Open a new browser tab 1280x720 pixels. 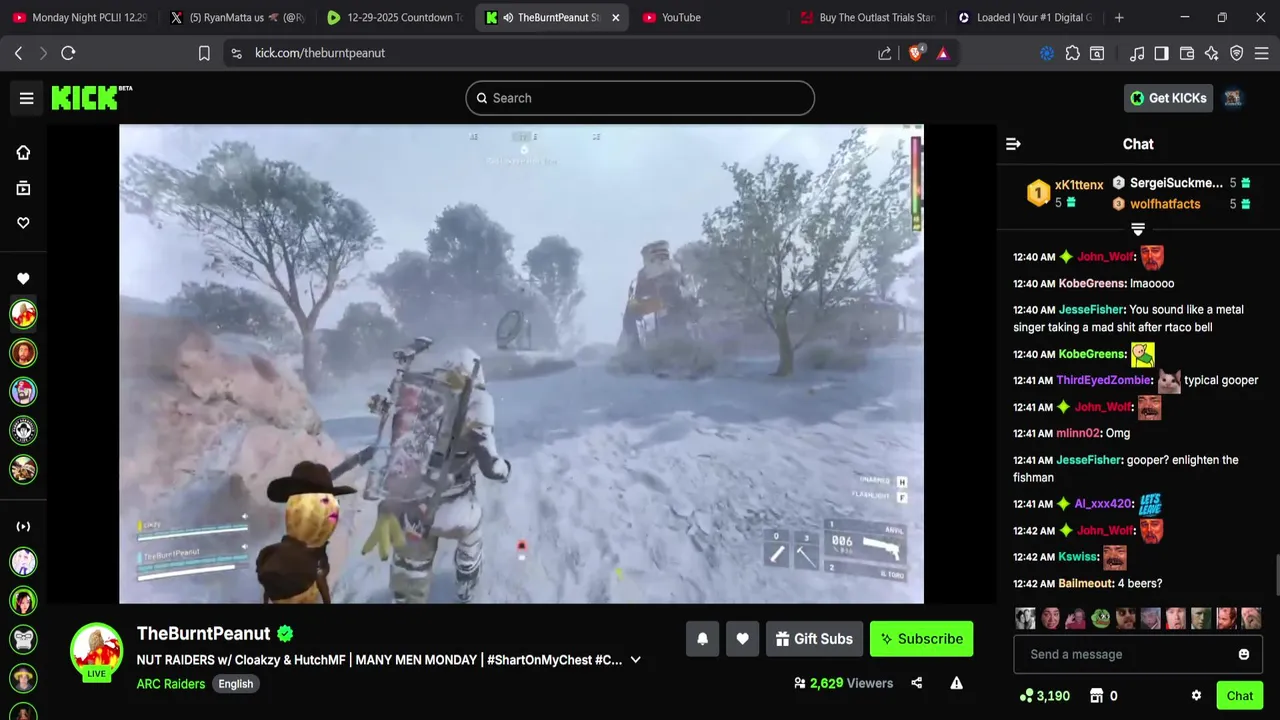pos(1119,17)
